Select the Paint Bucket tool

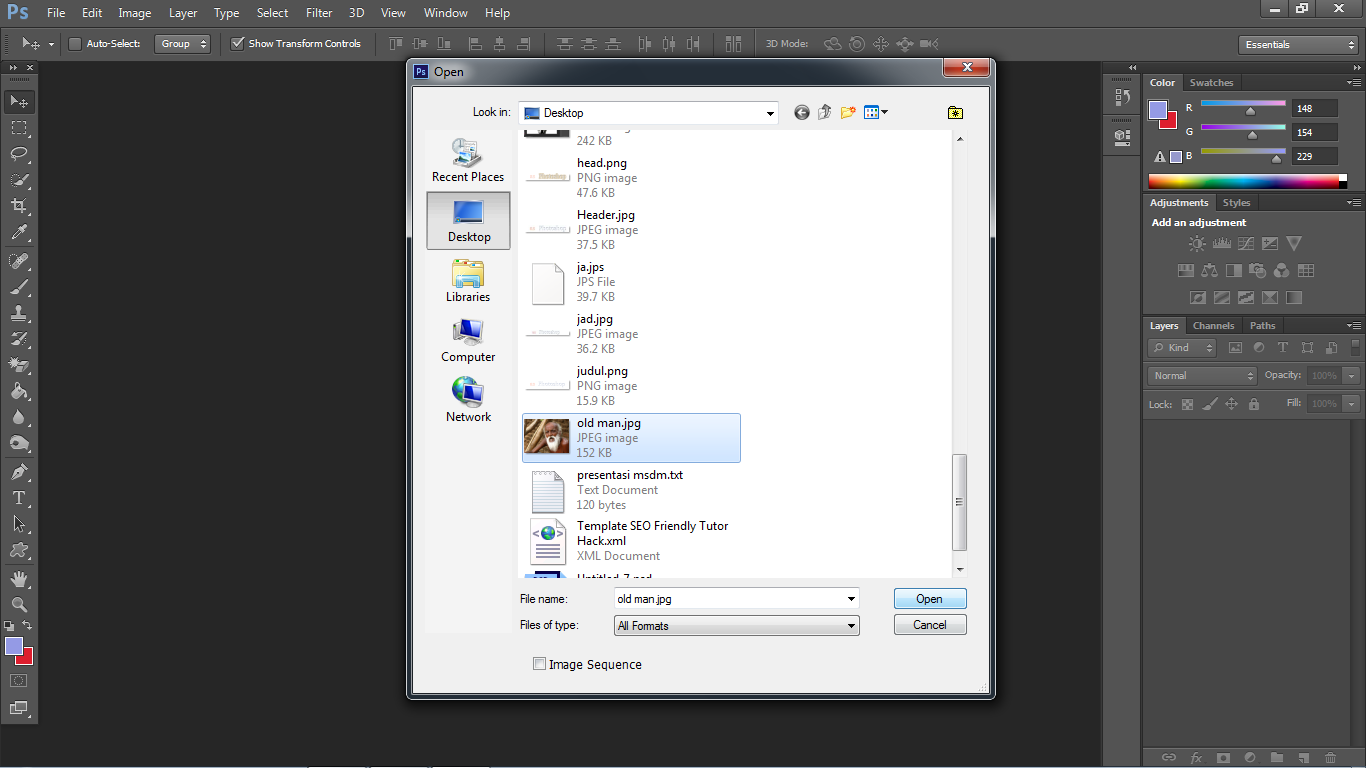tap(19, 391)
